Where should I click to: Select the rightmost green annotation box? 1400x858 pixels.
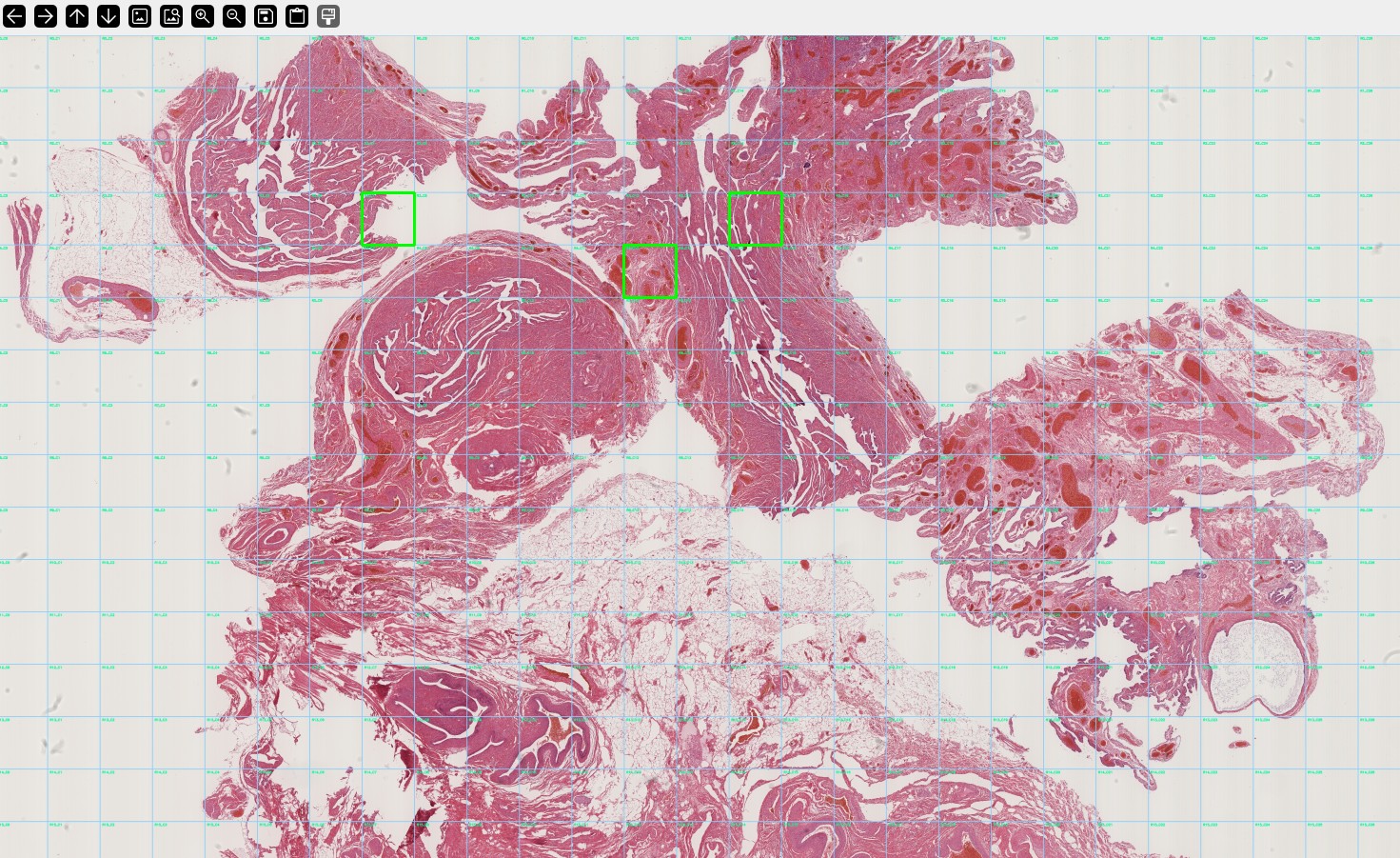click(x=755, y=218)
